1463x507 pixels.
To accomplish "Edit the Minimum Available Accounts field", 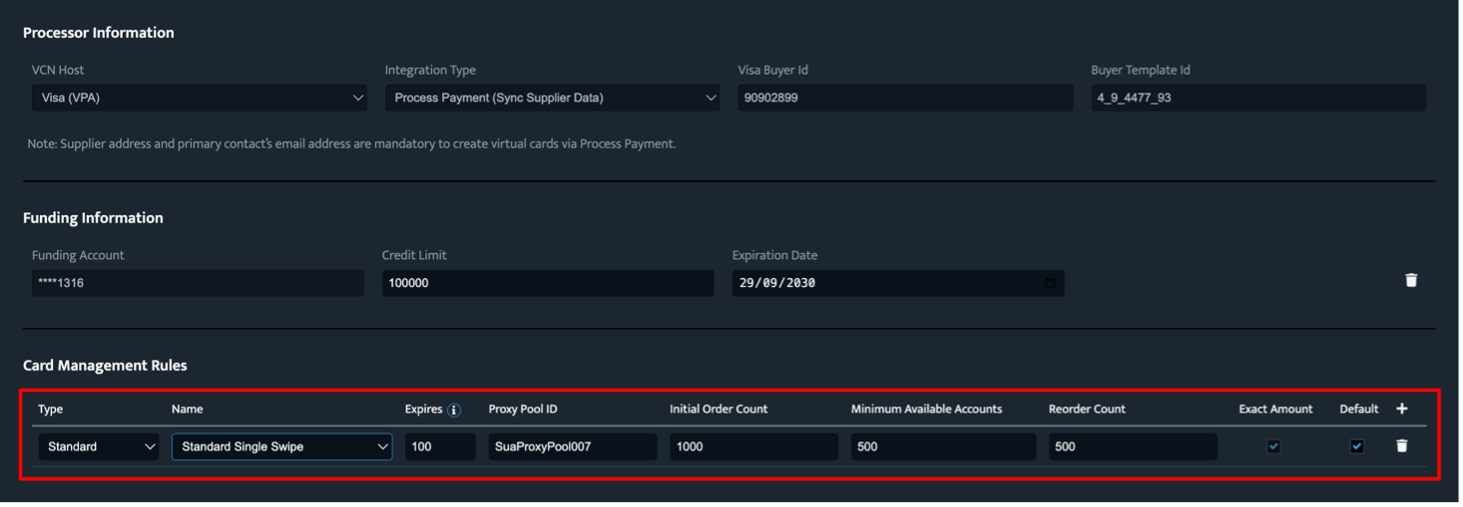I will 943,447.
